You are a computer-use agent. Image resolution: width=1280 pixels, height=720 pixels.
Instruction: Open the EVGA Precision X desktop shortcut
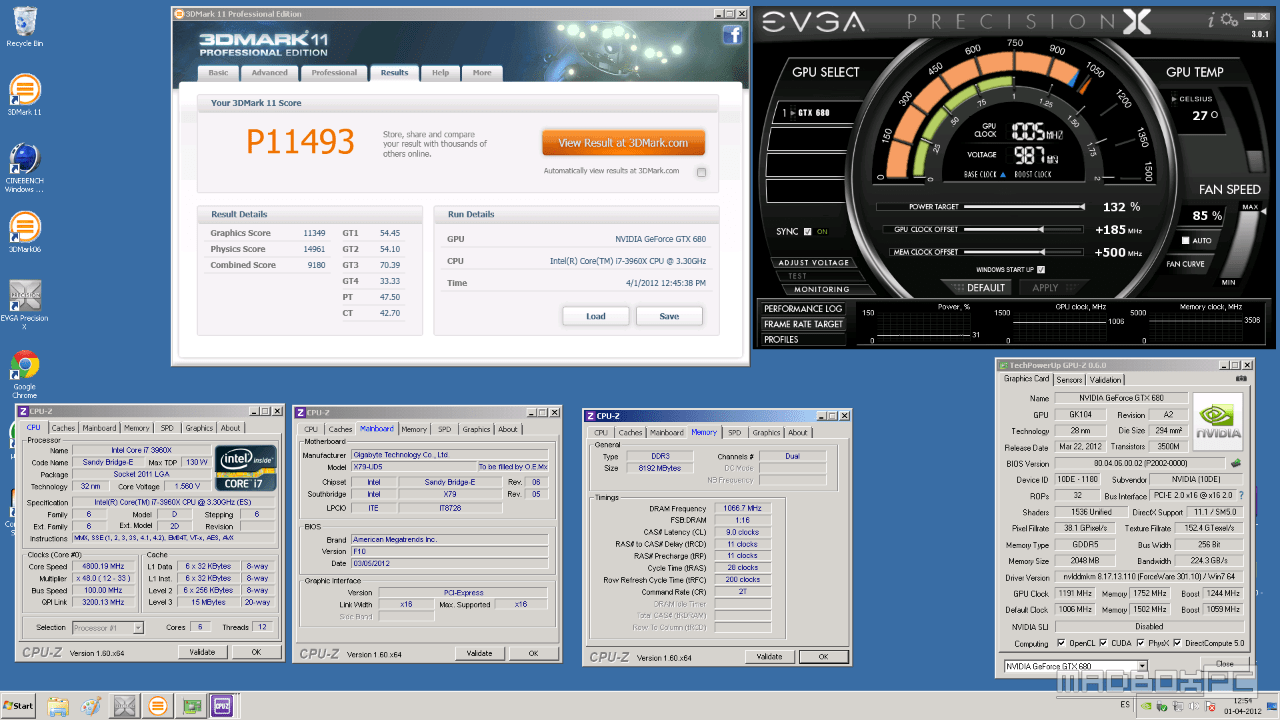coord(24,305)
